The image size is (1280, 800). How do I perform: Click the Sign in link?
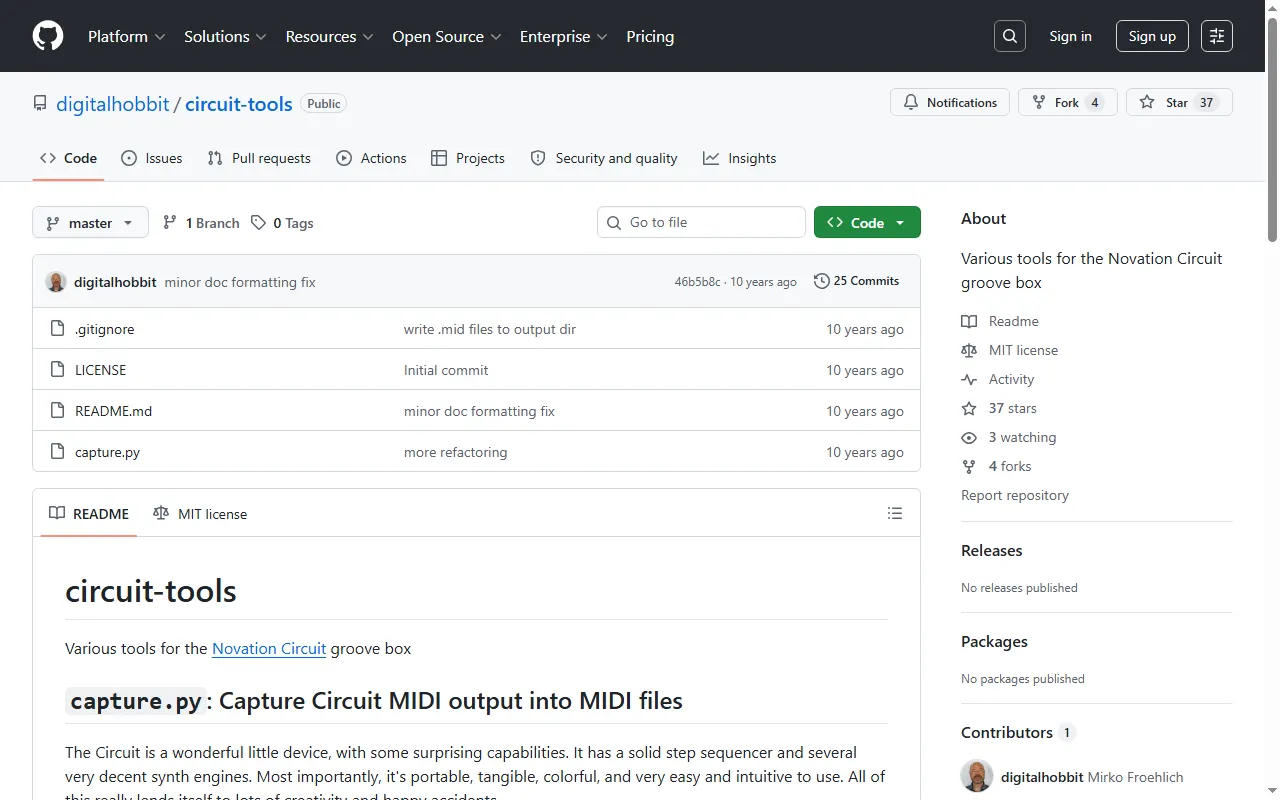[x=1070, y=36]
